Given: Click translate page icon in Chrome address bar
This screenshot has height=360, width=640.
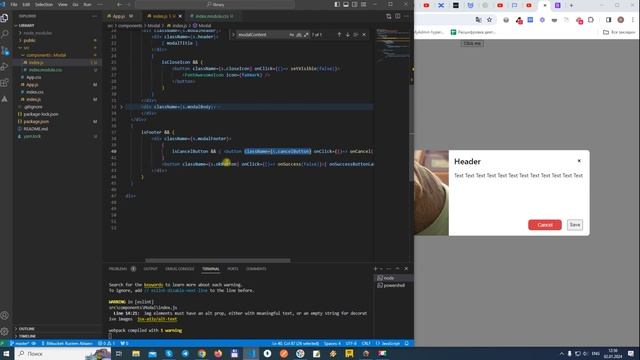Looking at the screenshot, I should (x=478, y=20).
